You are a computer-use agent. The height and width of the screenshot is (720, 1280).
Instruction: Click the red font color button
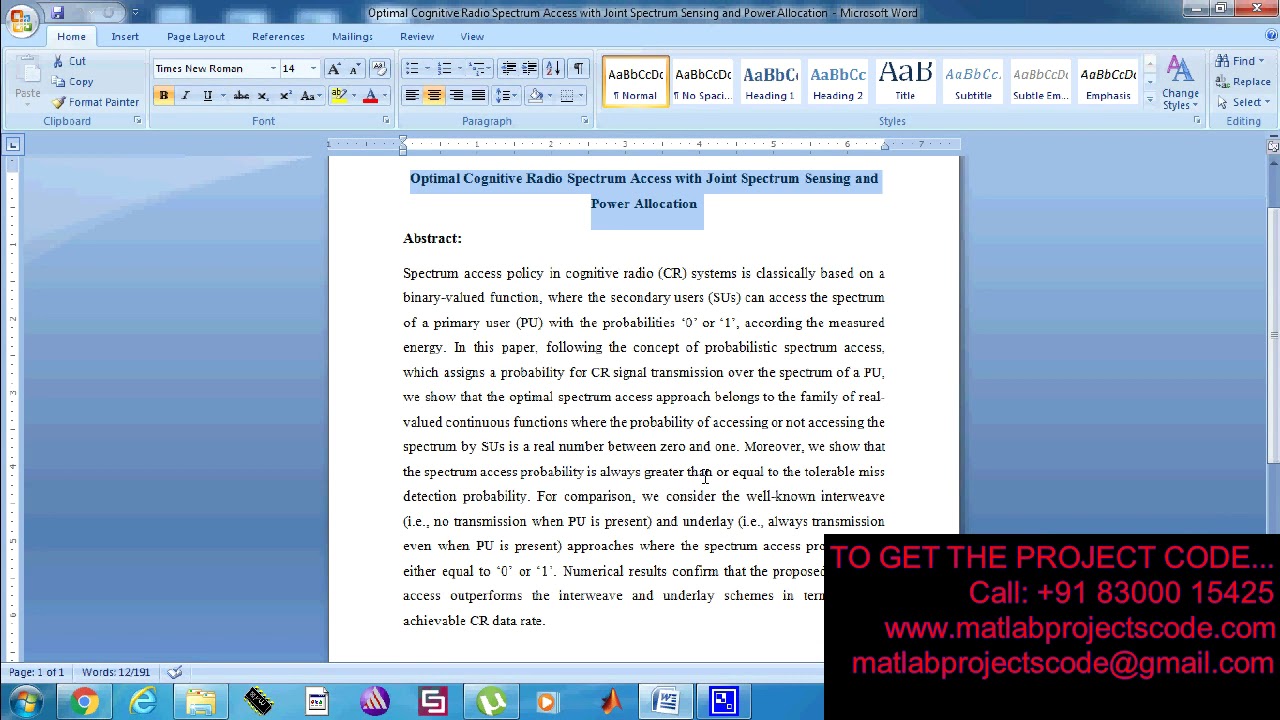coord(370,96)
